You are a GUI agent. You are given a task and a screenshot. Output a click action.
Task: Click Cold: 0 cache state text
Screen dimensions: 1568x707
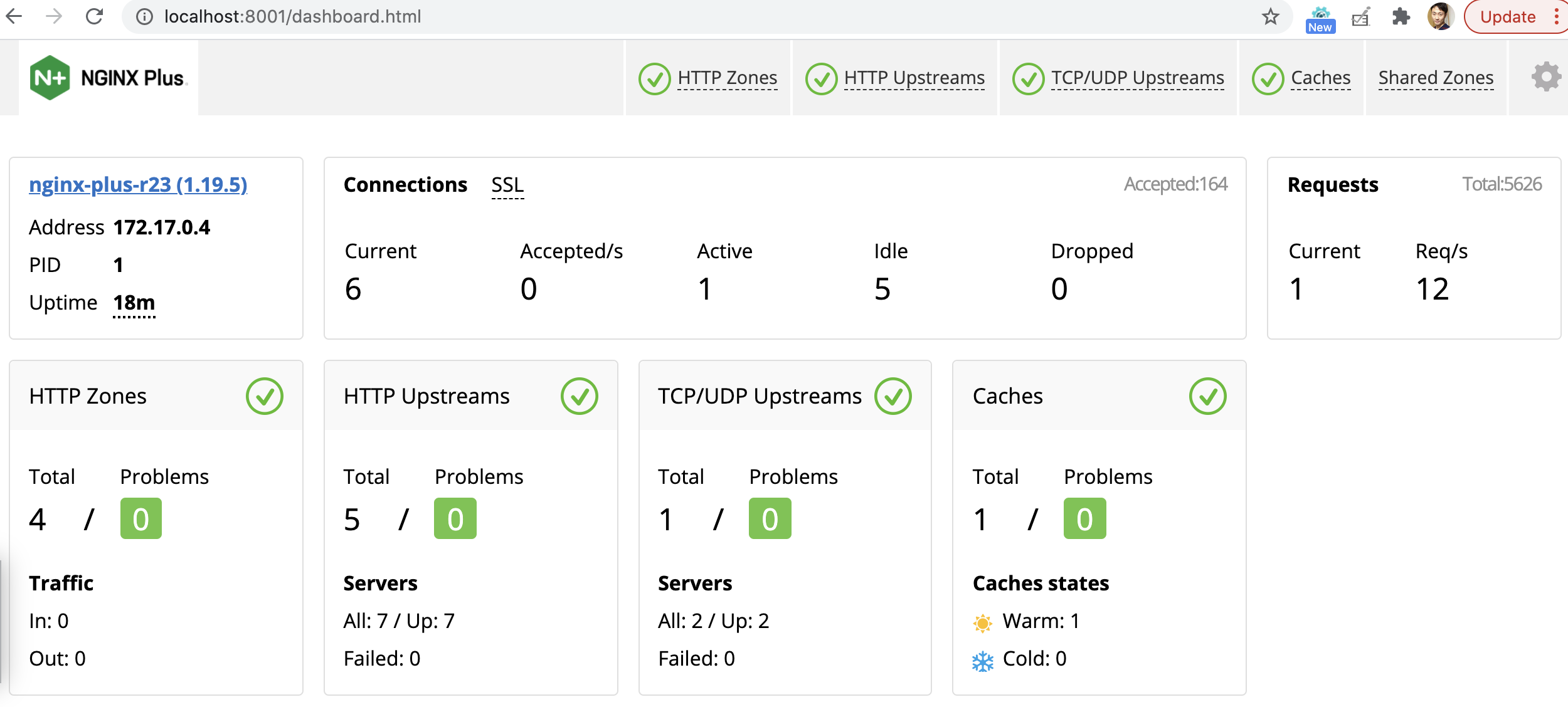[x=1035, y=659]
